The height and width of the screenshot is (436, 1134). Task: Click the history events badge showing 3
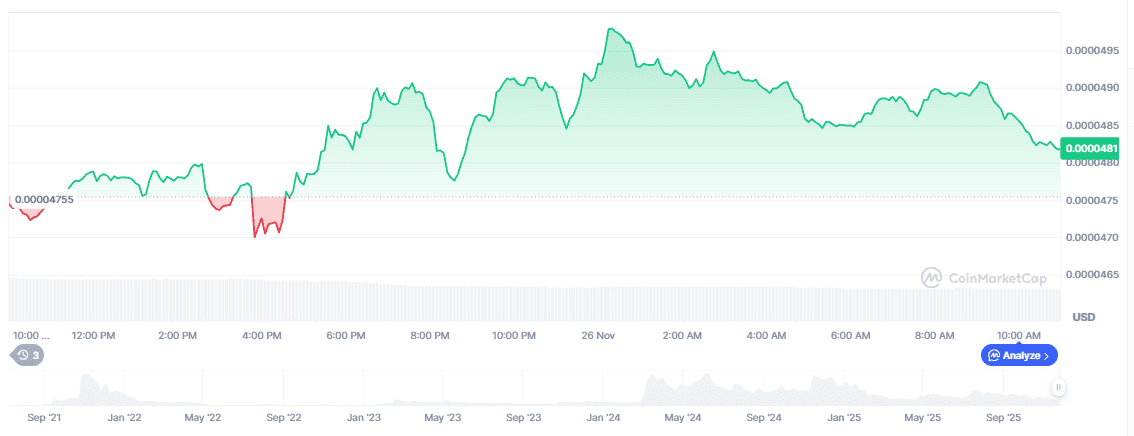pos(27,355)
